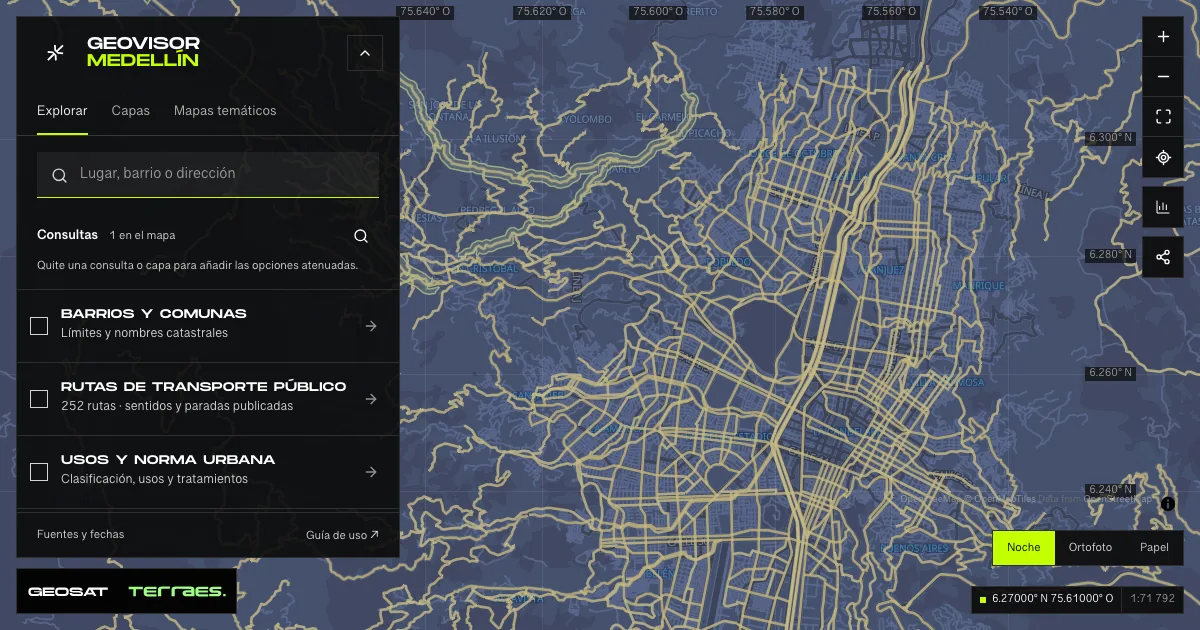Open the Mapas temáticos tab

[x=225, y=111]
